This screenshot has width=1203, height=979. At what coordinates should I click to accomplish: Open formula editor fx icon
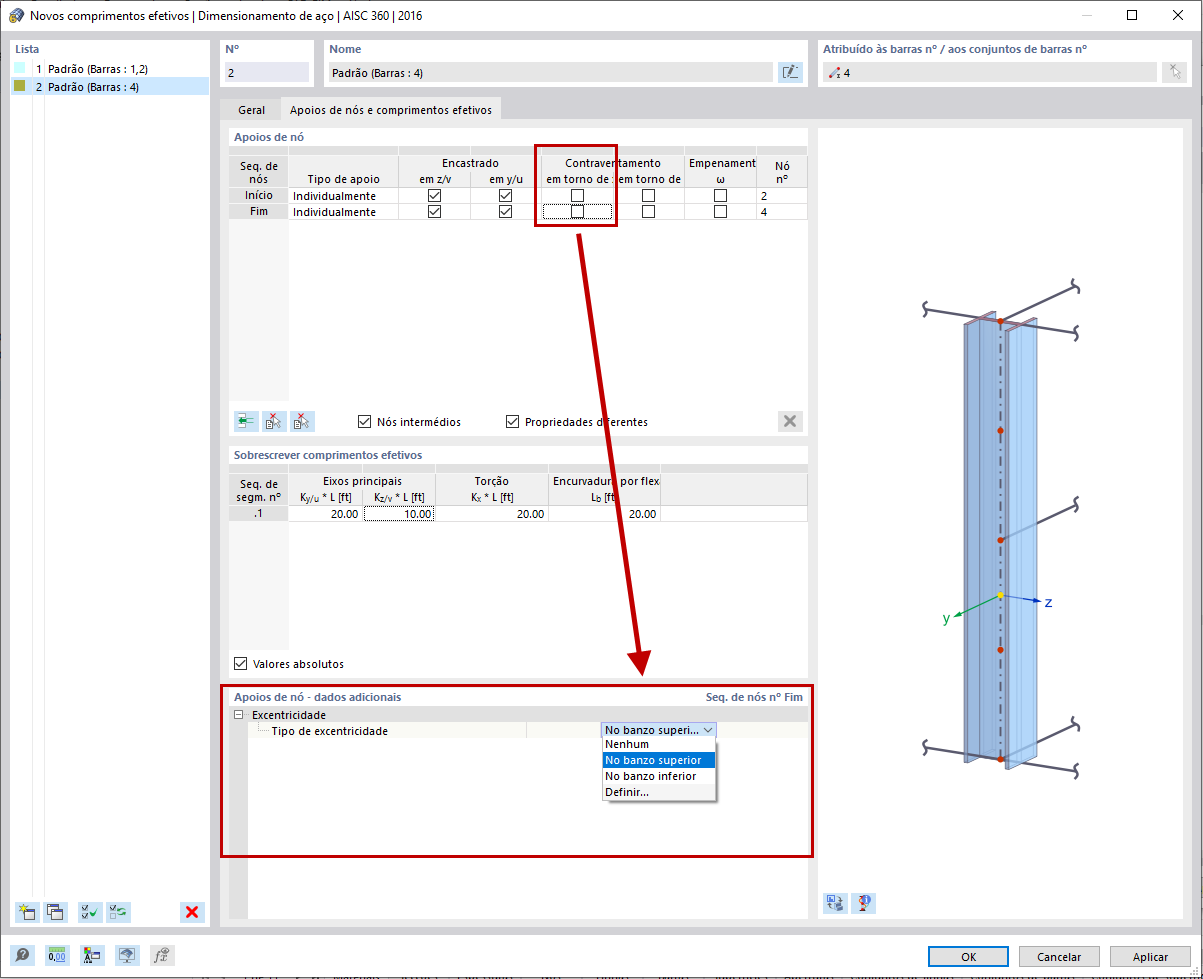tap(161, 955)
